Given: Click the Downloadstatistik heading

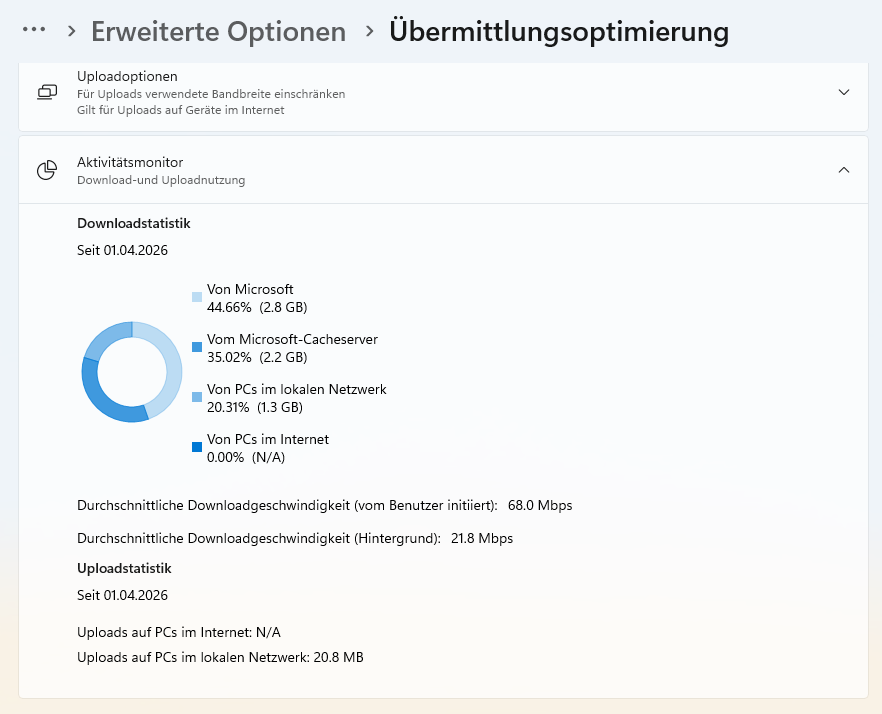Looking at the screenshot, I should [x=133, y=223].
